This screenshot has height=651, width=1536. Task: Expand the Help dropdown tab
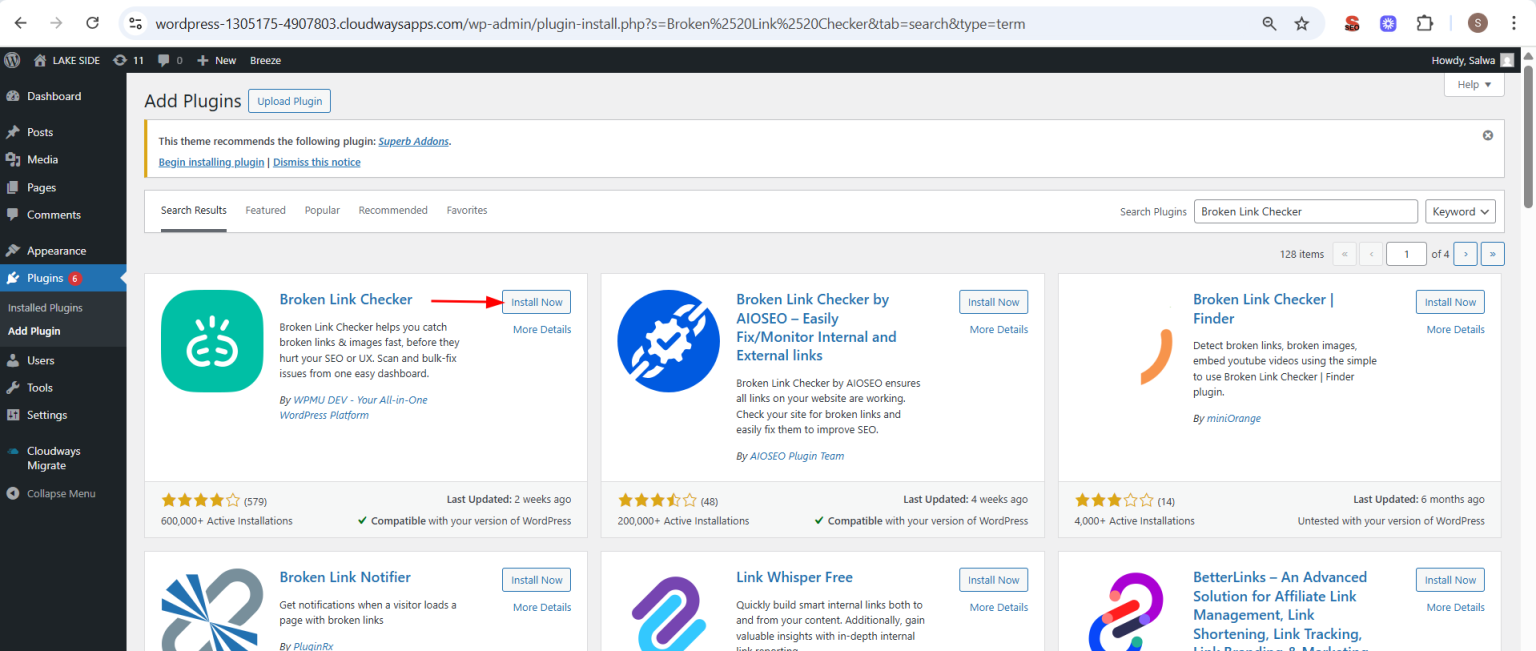(x=1474, y=85)
